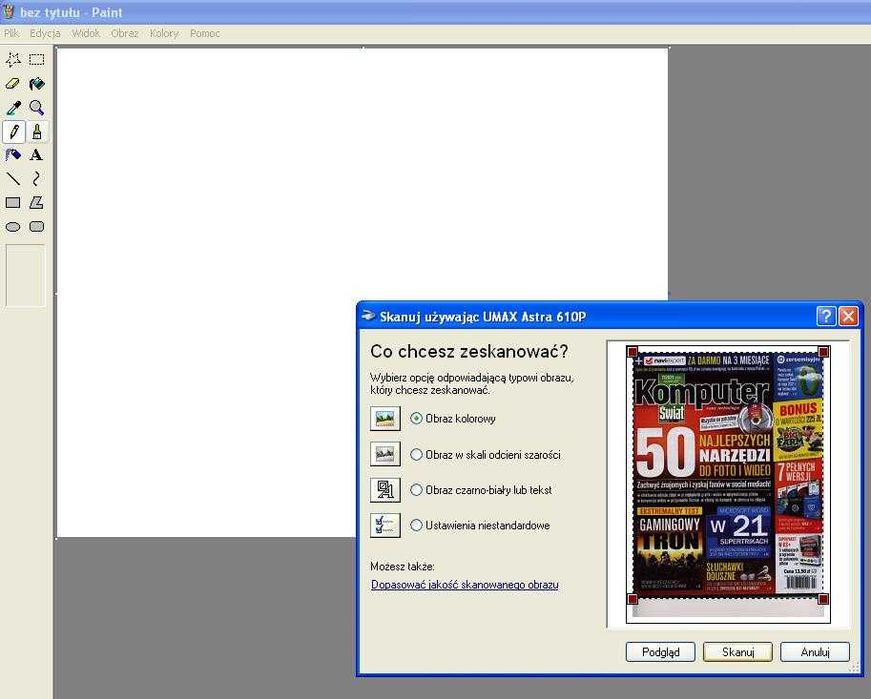The width and height of the screenshot is (871, 699).
Task: Open the Obraz menu
Action: pyautogui.click(x=124, y=33)
